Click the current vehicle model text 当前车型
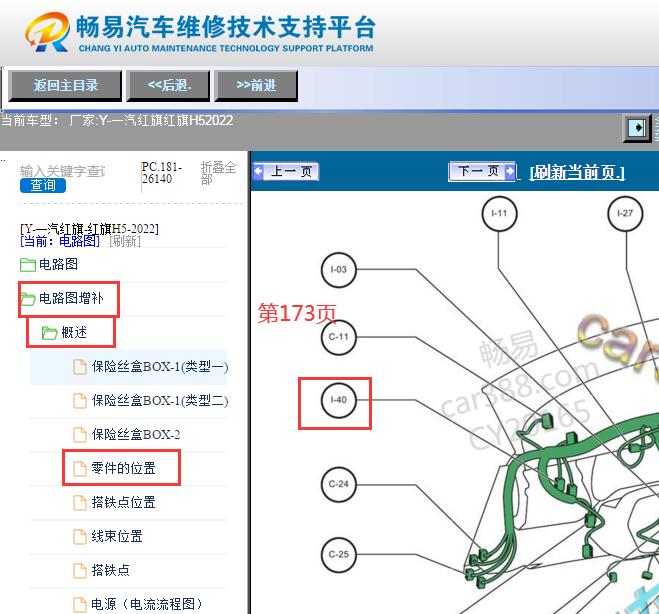 tap(117, 121)
